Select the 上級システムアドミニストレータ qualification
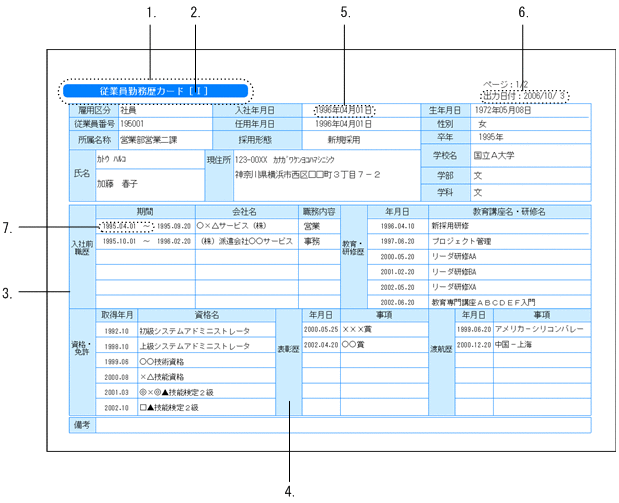The width and height of the screenshot is (619, 503). click(x=195, y=346)
